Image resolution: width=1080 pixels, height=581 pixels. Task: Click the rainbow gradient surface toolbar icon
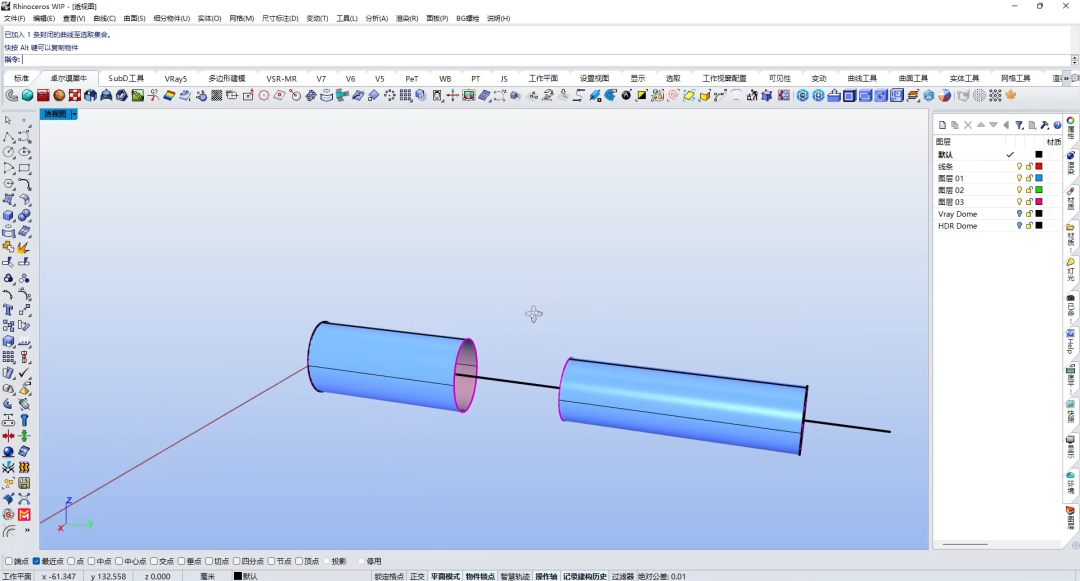point(169,96)
